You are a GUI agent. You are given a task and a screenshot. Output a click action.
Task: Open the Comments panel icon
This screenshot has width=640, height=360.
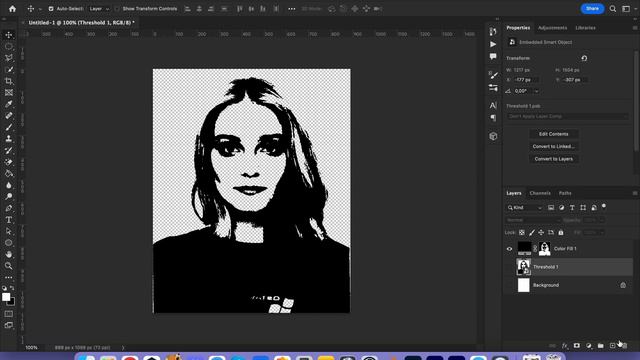(493, 56)
